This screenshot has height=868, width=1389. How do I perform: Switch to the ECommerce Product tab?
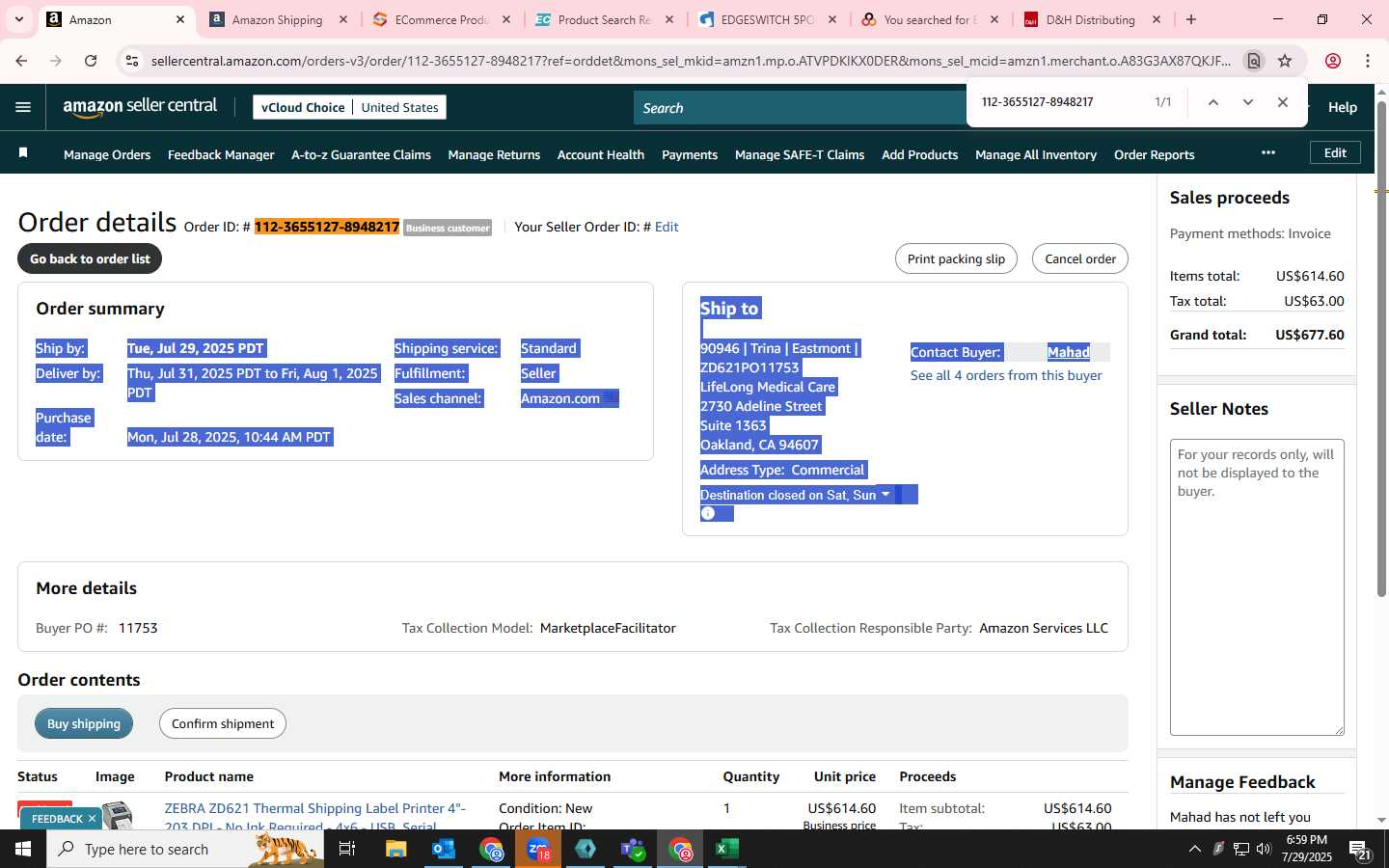(x=441, y=19)
